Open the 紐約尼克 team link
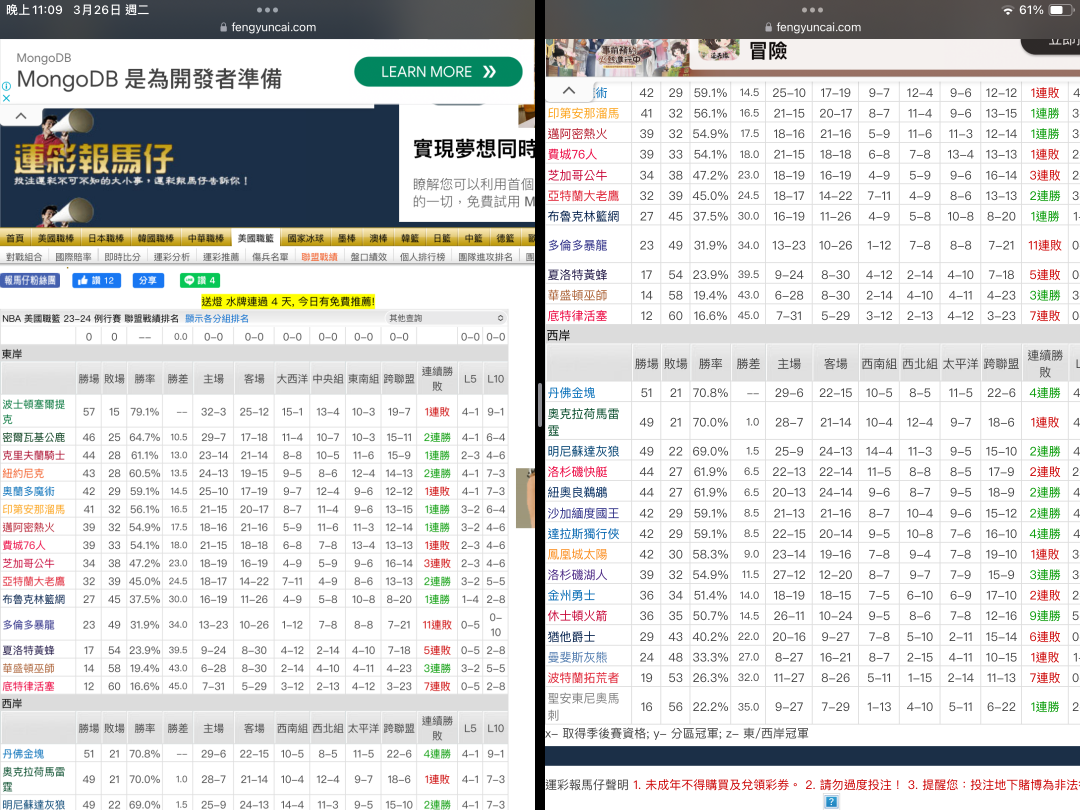This screenshot has height=810, width=1080. 23,473
